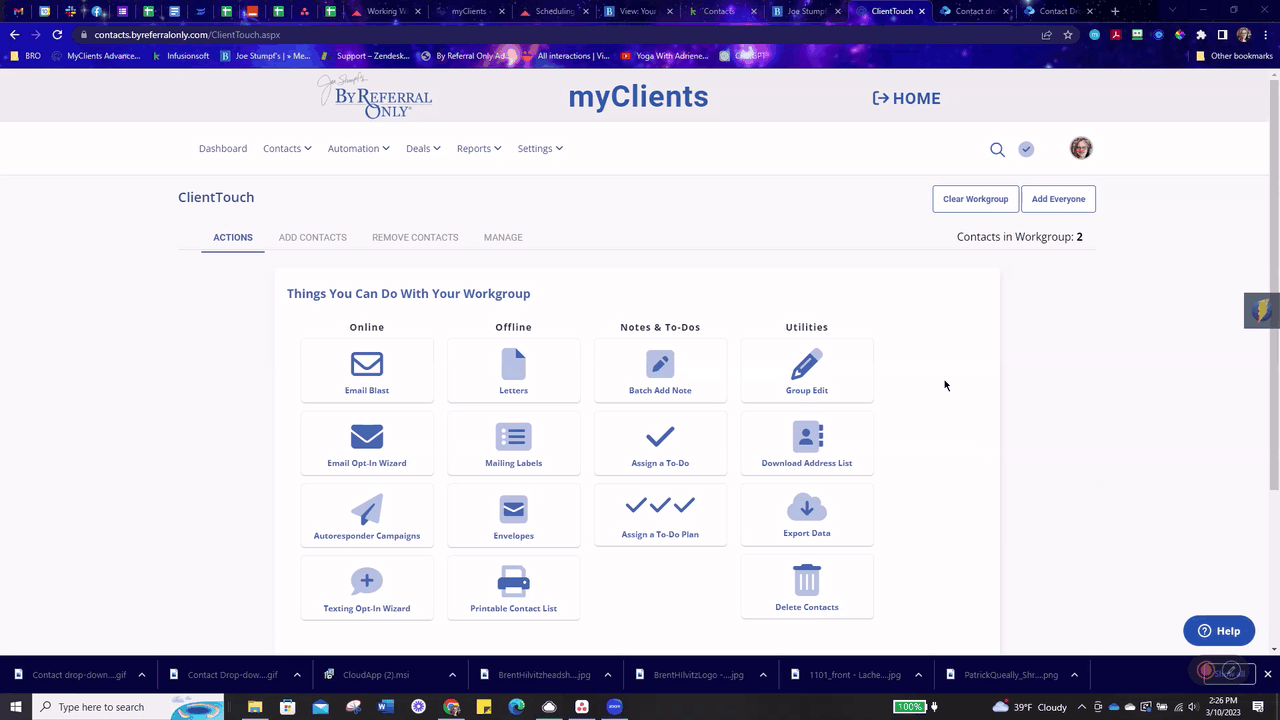Launch the Email Opt-In Wizard
The width and height of the screenshot is (1280, 720).
[367, 444]
